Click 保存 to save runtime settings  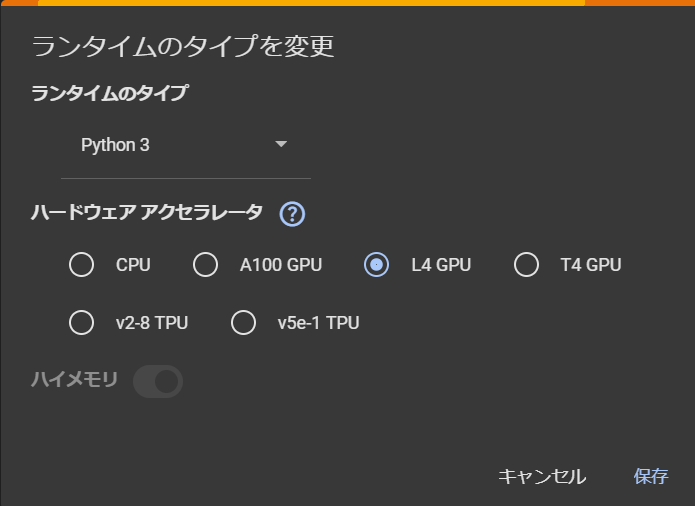coord(650,476)
